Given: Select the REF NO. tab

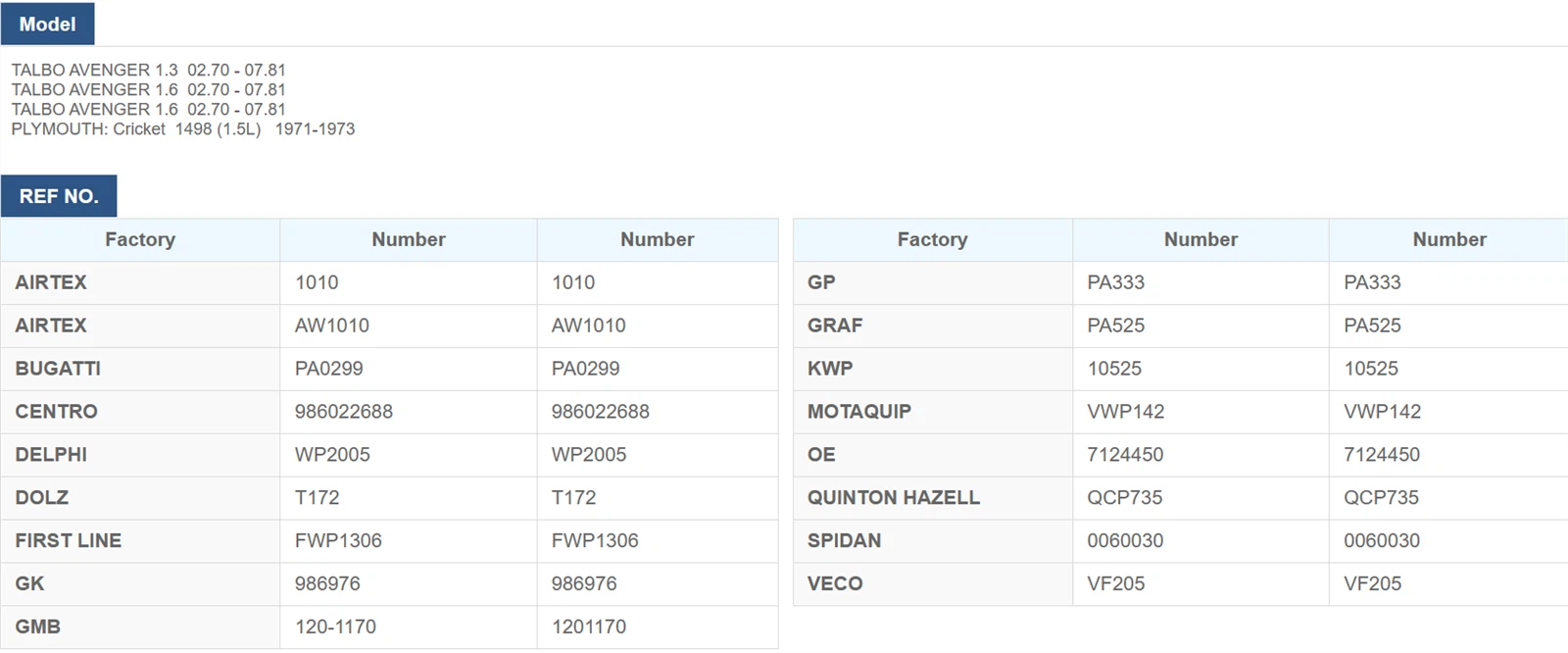Looking at the screenshot, I should click(x=59, y=196).
